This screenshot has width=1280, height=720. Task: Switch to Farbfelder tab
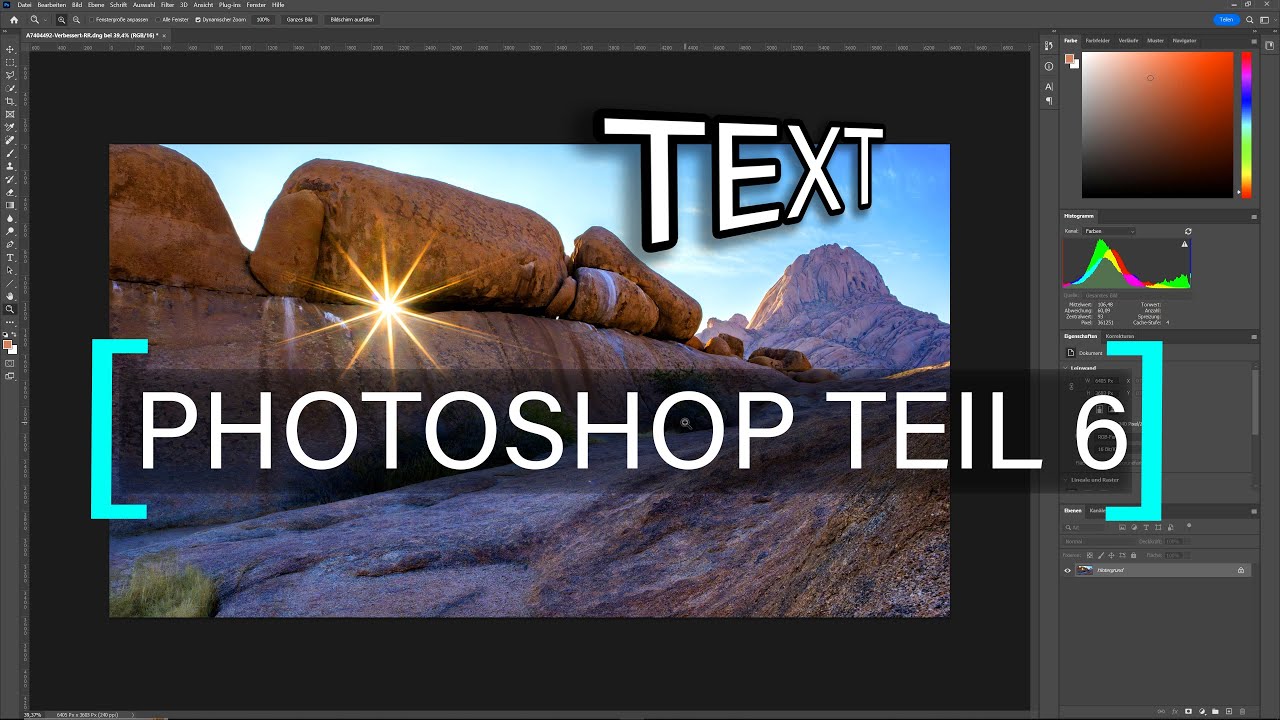coord(1098,41)
